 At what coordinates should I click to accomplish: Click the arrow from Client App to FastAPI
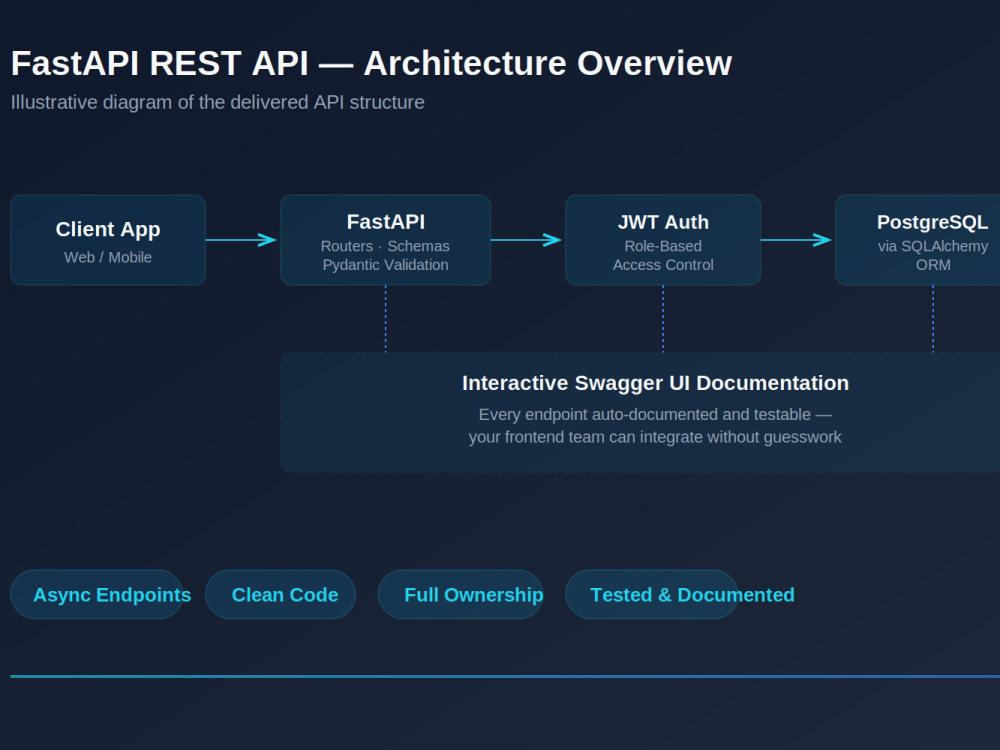pyautogui.click(x=241, y=240)
